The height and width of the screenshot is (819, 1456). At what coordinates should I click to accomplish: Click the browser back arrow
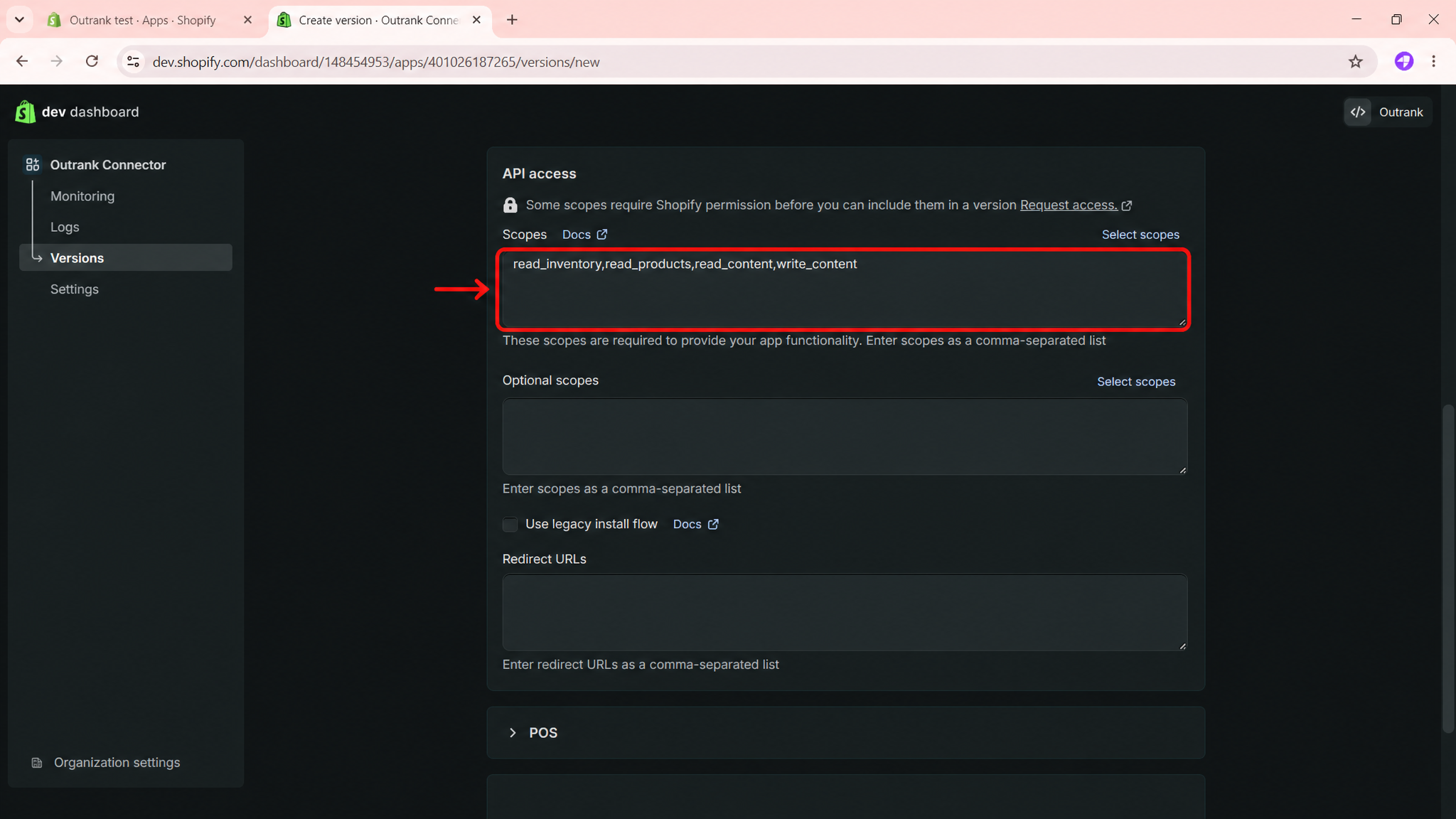[22, 61]
